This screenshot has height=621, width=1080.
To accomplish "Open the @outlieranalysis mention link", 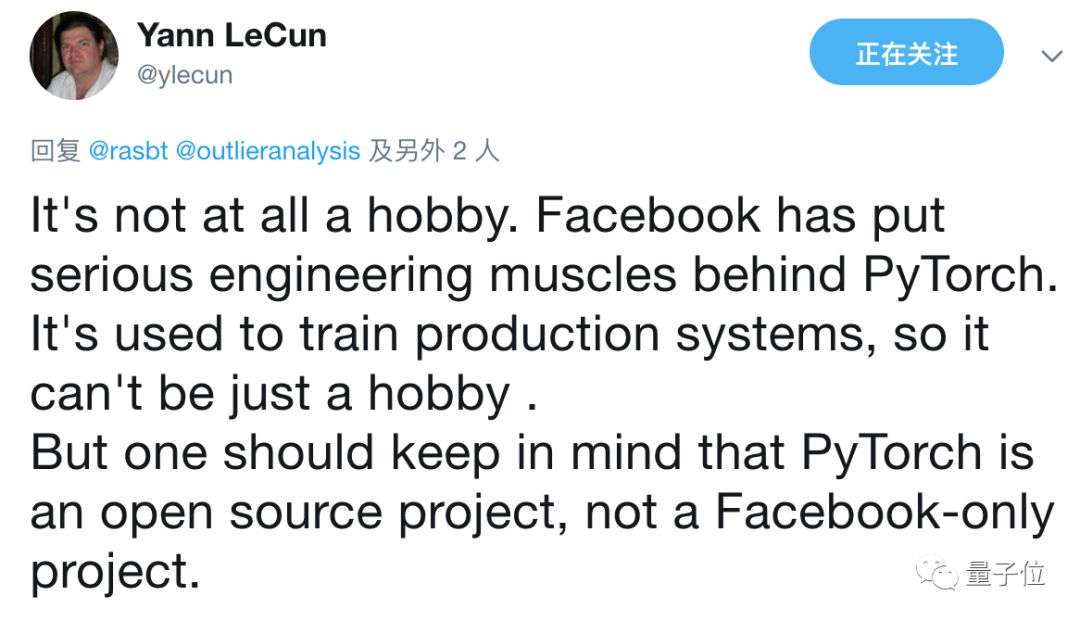I will [267, 151].
